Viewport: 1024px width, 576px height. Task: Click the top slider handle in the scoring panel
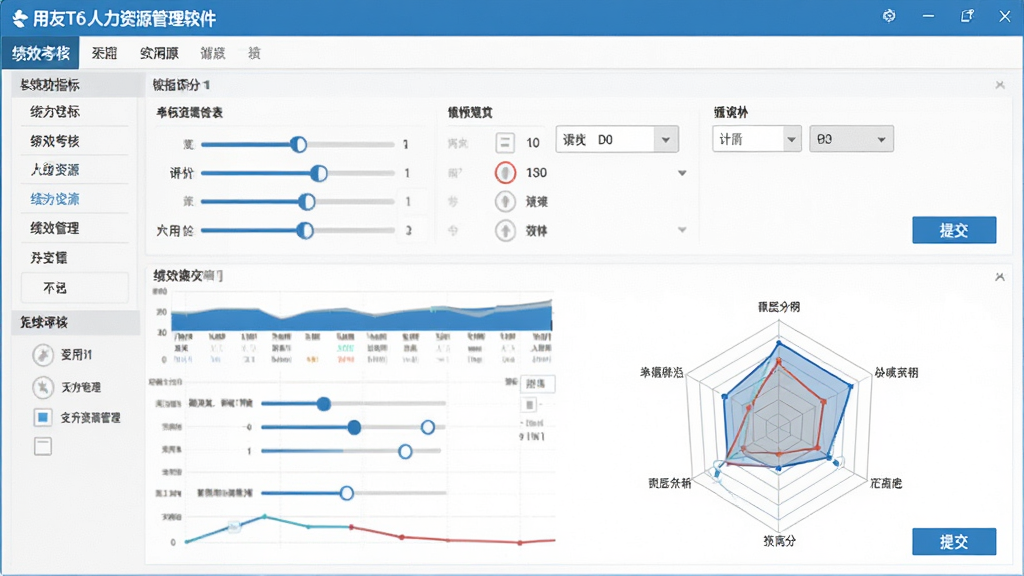(x=298, y=144)
